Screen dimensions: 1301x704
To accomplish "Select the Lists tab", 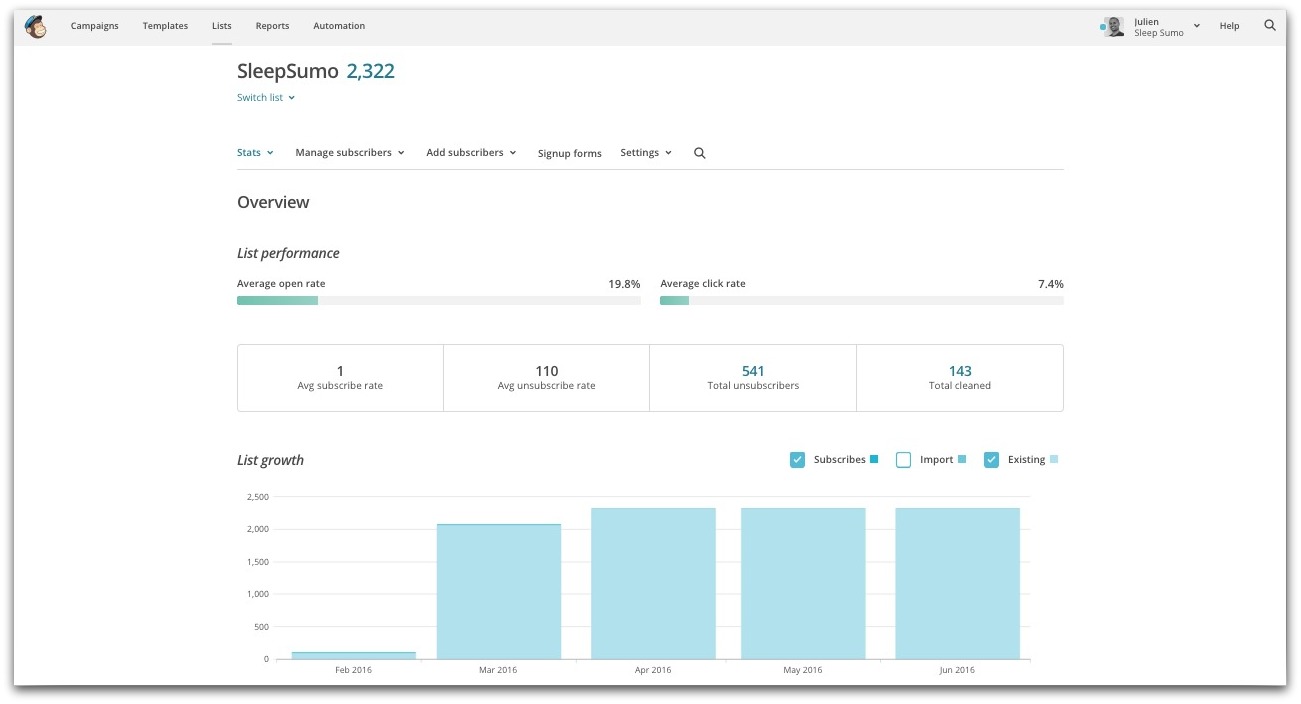I will [x=222, y=26].
